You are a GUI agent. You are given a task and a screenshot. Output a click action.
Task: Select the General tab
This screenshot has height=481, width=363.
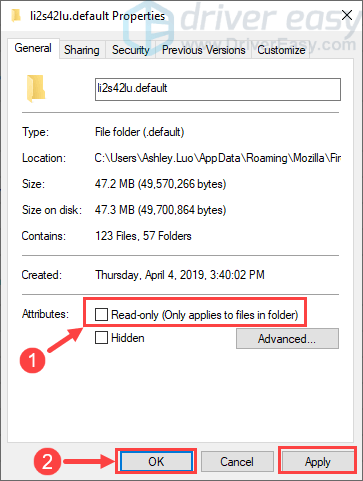click(x=33, y=48)
